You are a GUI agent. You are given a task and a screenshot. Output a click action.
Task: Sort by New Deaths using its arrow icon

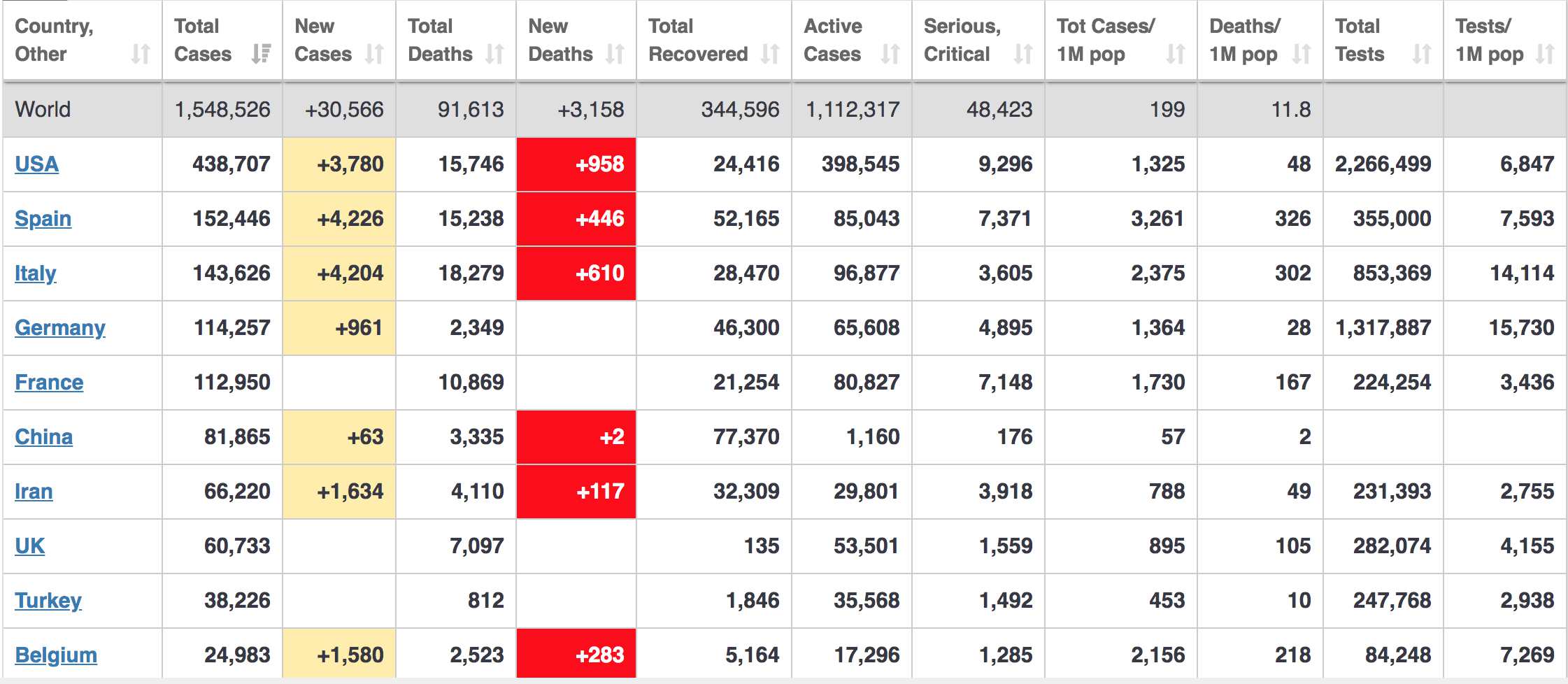coord(615,54)
